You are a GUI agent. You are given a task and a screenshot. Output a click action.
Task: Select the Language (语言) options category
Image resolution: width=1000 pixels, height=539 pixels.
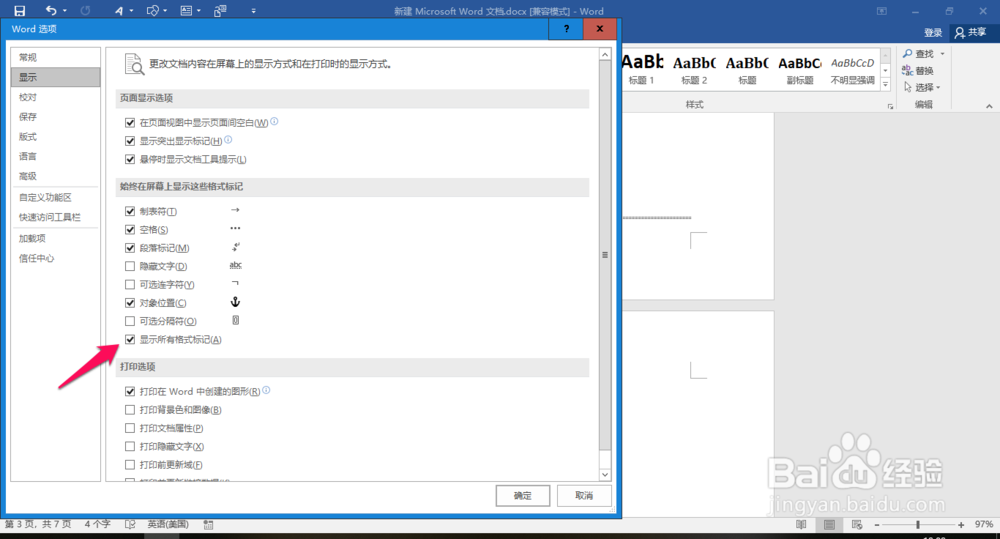tap(55, 156)
